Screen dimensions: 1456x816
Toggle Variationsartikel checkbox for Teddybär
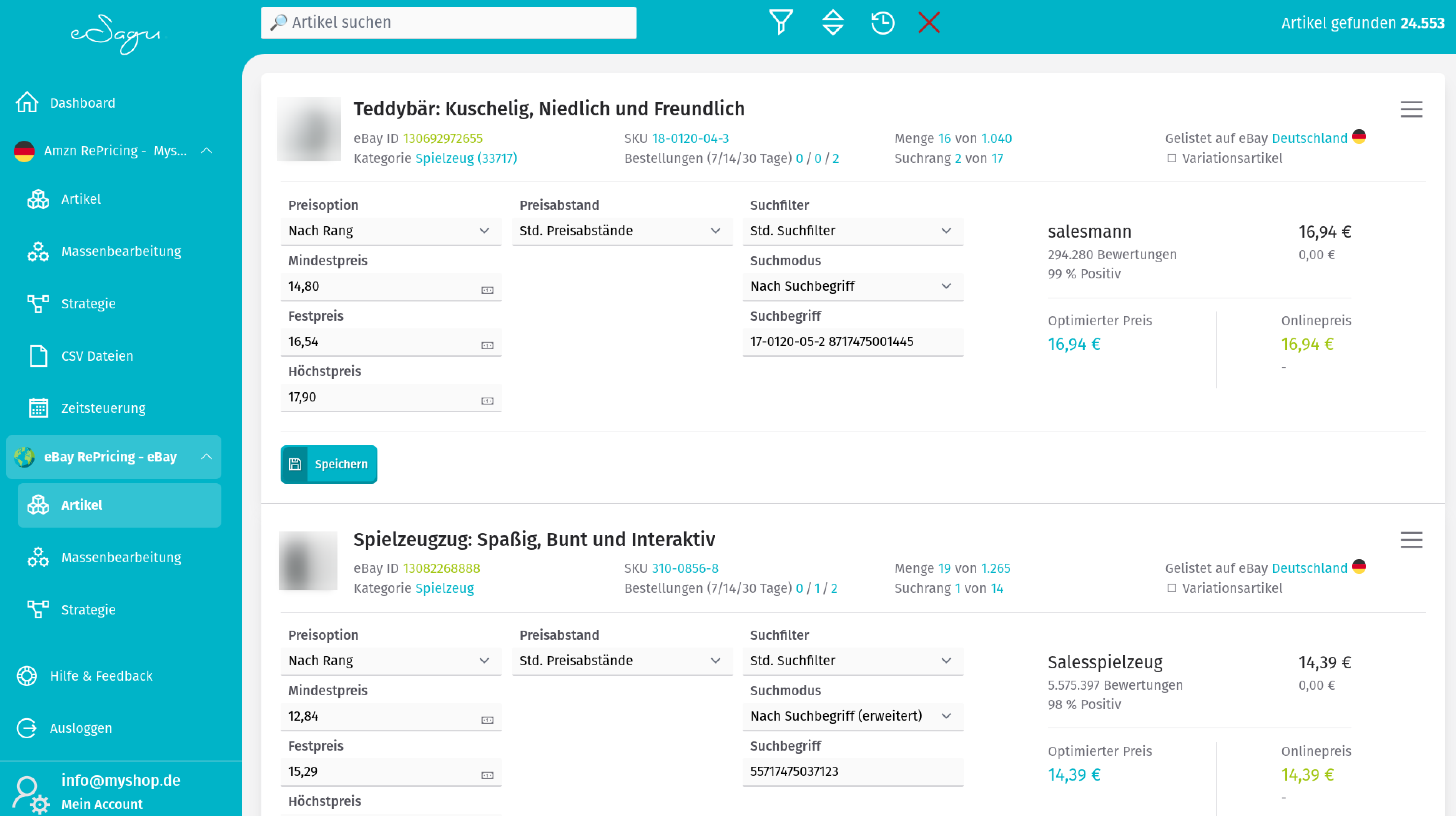coord(1172,158)
